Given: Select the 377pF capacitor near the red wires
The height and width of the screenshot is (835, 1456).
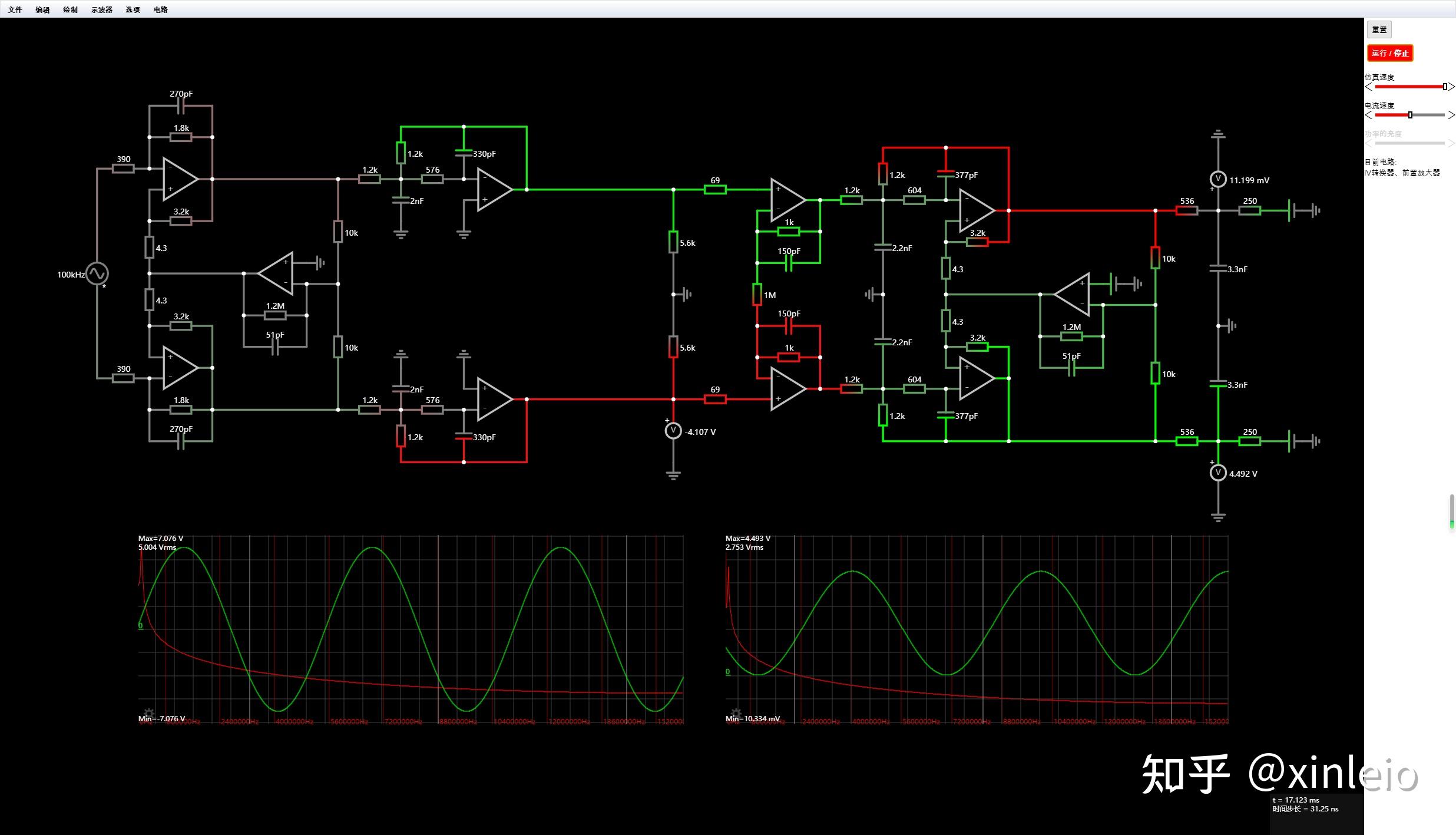Looking at the screenshot, I should tap(947, 175).
